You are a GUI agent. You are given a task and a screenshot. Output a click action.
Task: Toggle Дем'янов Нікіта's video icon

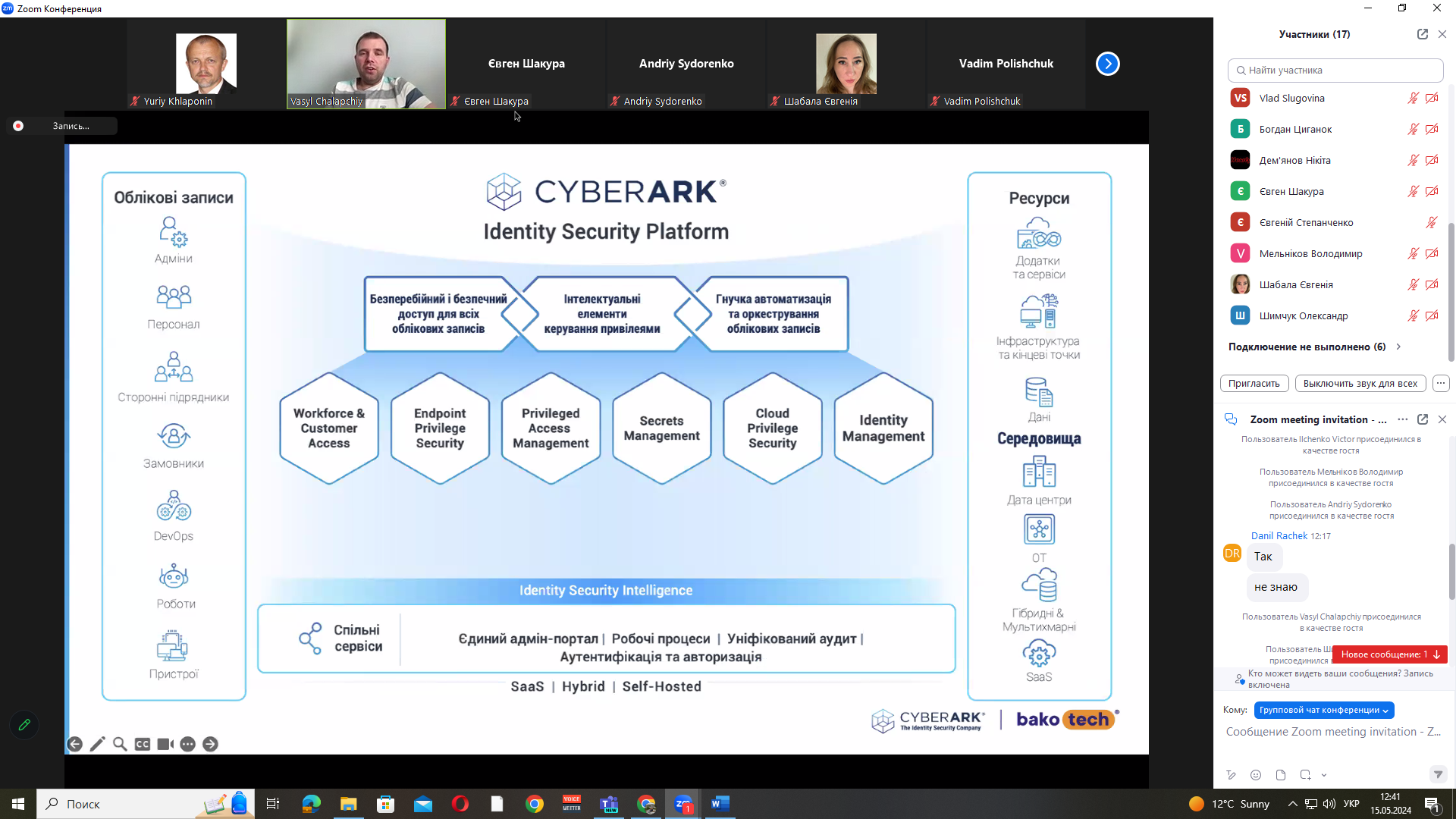pyautogui.click(x=1432, y=160)
